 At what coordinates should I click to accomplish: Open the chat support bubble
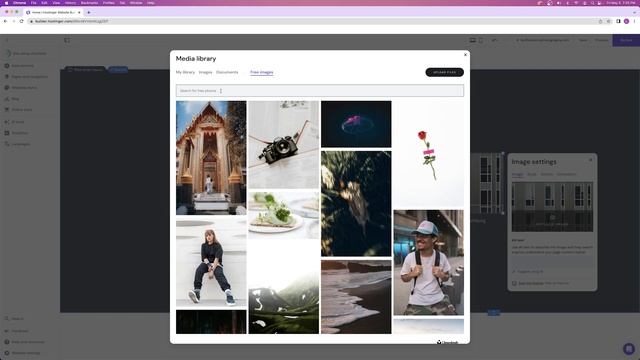(629, 349)
